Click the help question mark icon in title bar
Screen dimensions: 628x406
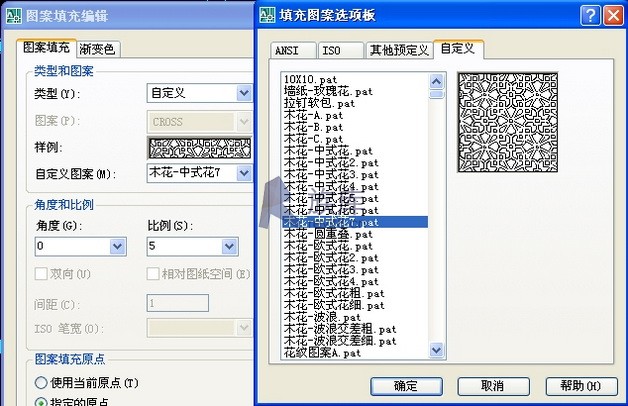click(x=590, y=16)
